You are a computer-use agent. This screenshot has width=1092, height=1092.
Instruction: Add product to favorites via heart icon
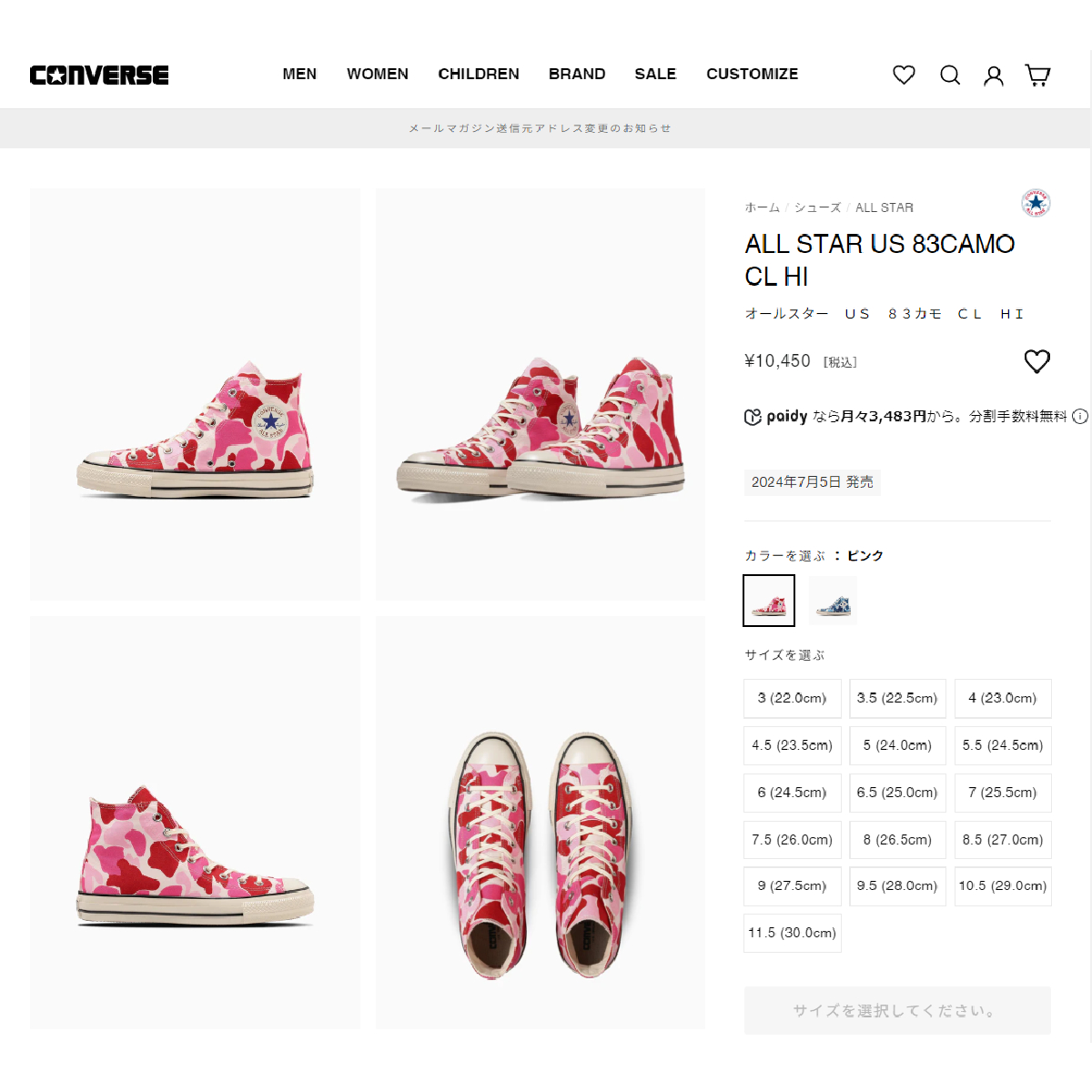point(1037,360)
